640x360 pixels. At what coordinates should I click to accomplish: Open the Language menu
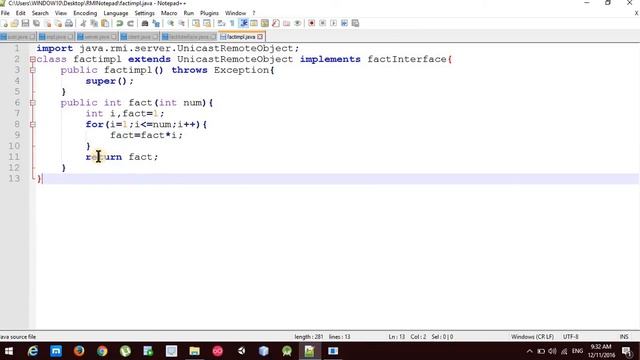click(x=116, y=13)
